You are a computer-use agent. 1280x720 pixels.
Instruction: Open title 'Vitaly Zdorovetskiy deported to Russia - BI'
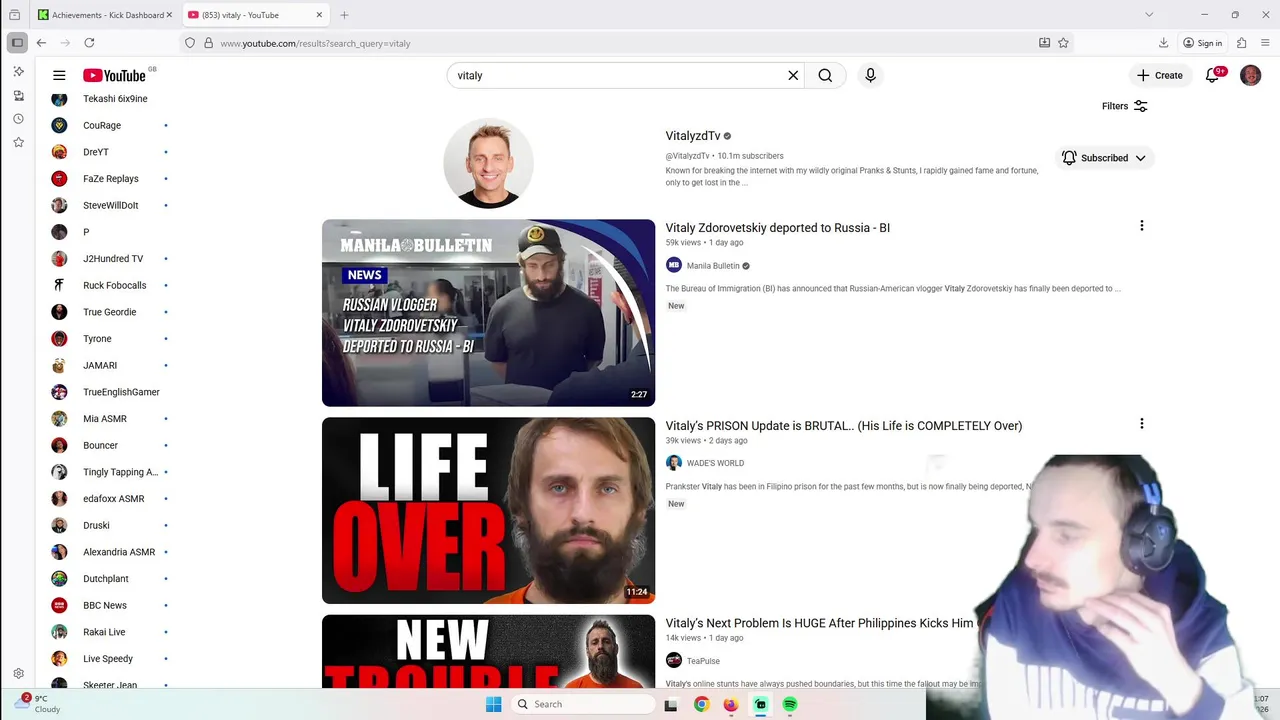click(778, 228)
